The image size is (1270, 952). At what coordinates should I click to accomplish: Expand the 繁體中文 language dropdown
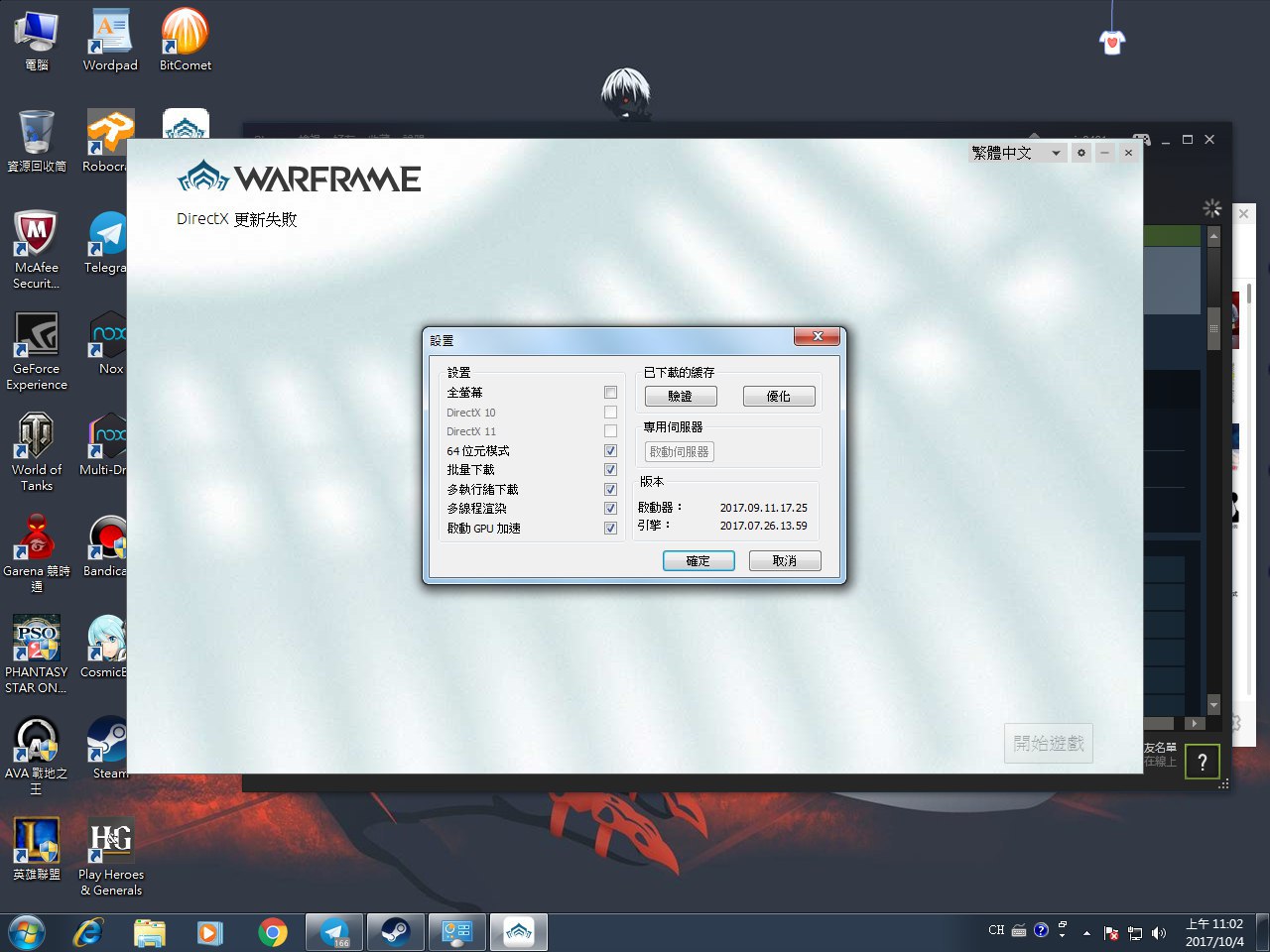click(1056, 153)
